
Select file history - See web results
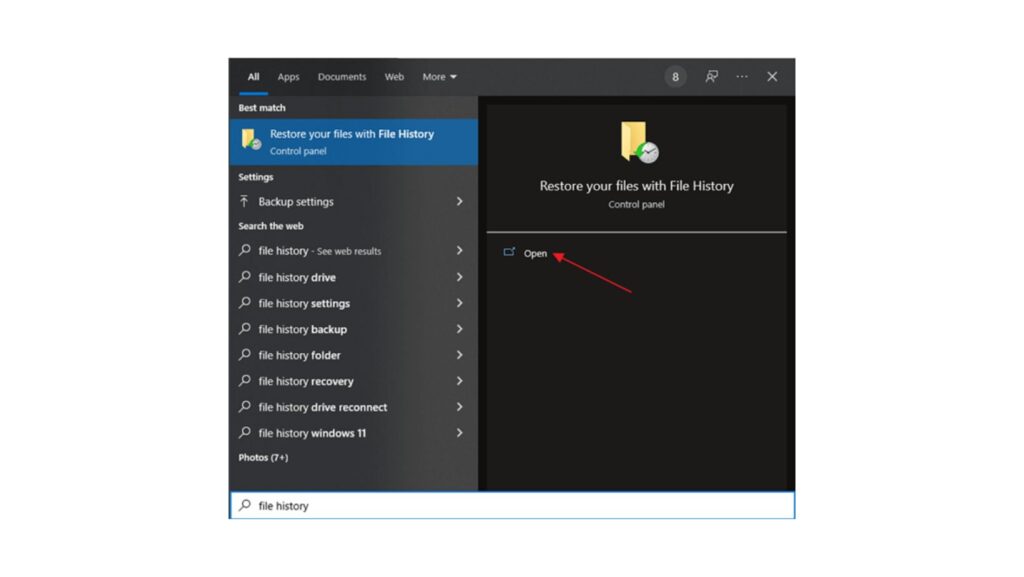tap(353, 251)
